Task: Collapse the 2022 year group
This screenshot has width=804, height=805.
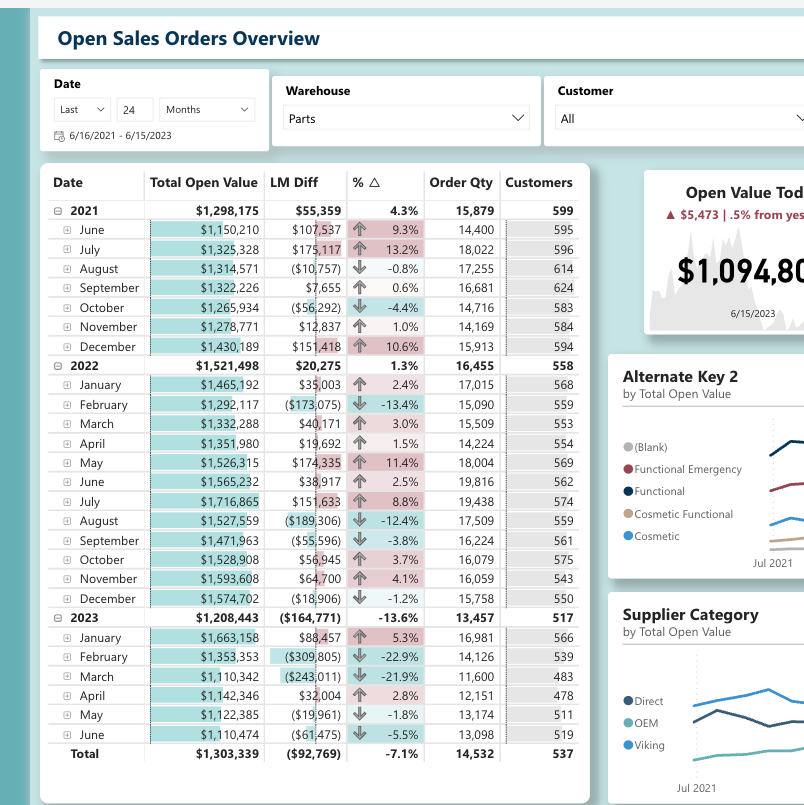Action: [x=58, y=366]
